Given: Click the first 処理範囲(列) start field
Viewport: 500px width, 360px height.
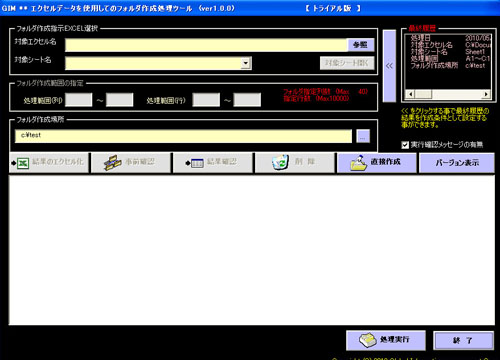Looking at the screenshot, I should pyautogui.click(x=79, y=100).
